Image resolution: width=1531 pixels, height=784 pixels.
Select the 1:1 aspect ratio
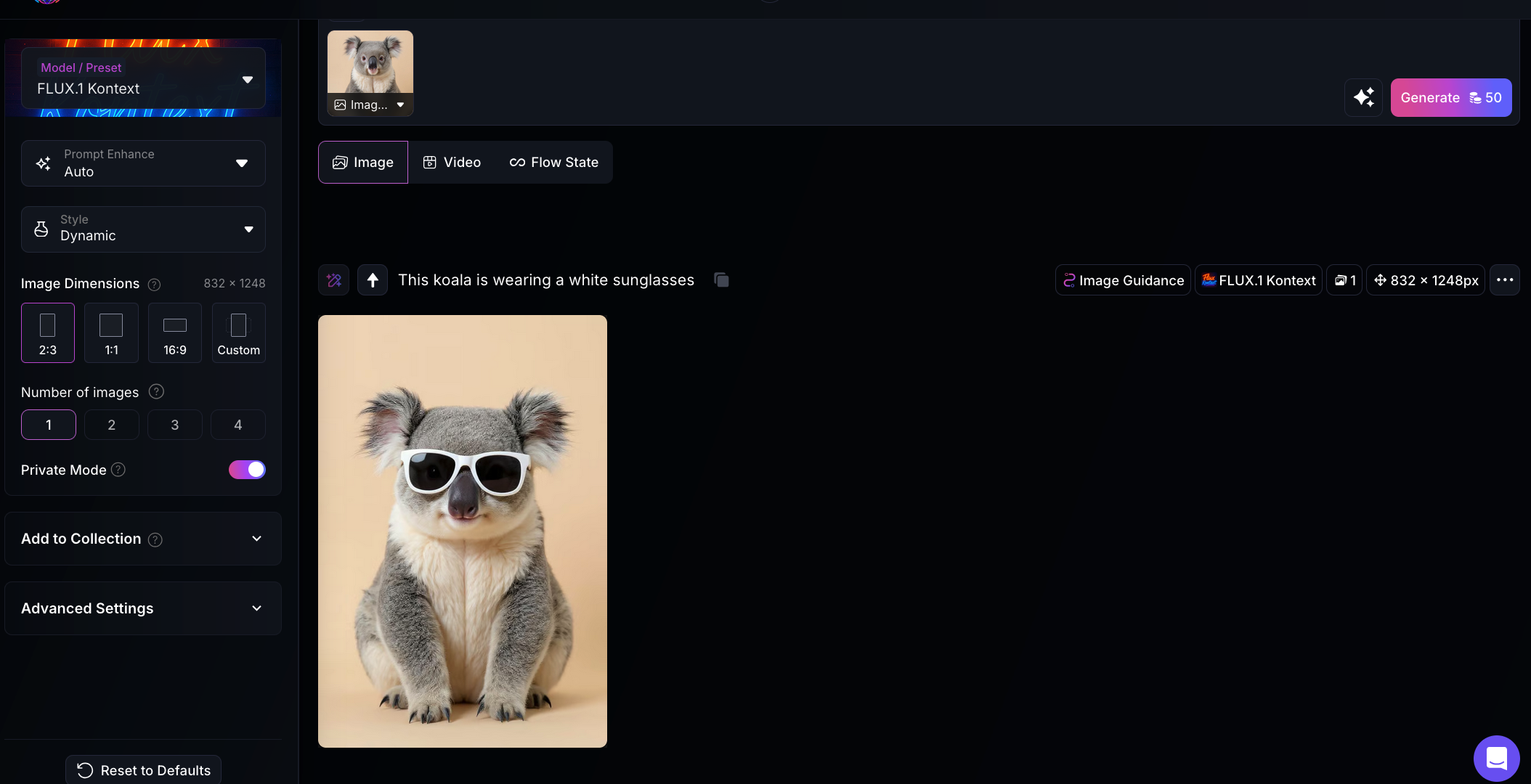point(111,332)
